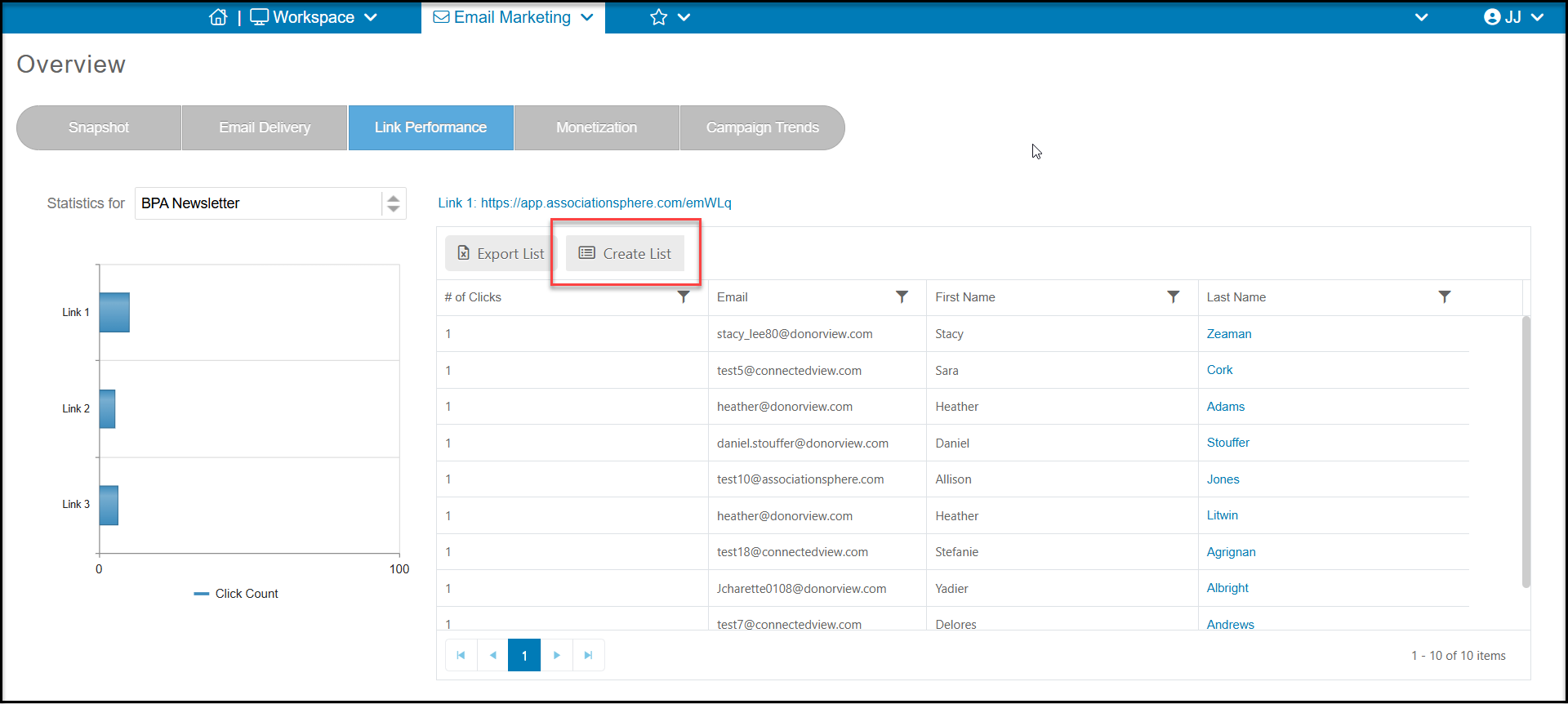Click the Link 1 bar in chart
The width and height of the screenshot is (1568, 704).
coord(114,312)
